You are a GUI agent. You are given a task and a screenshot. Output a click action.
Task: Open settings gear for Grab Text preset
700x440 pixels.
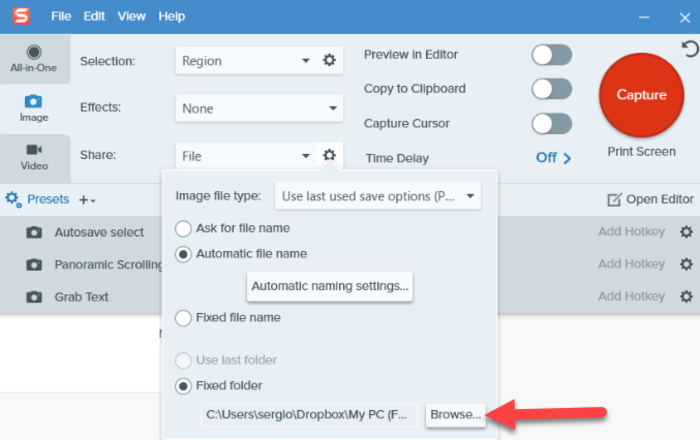point(686,297)
